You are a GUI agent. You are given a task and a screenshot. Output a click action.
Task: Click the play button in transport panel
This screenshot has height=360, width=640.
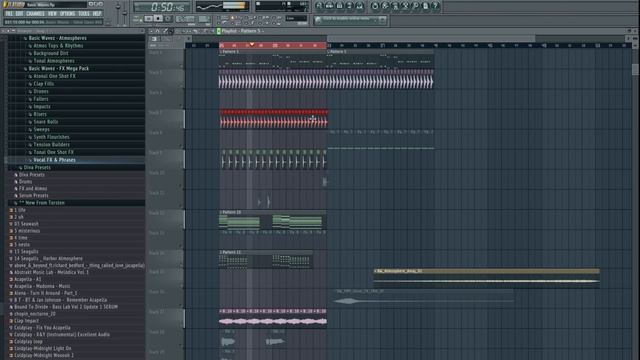click(149, 19)
